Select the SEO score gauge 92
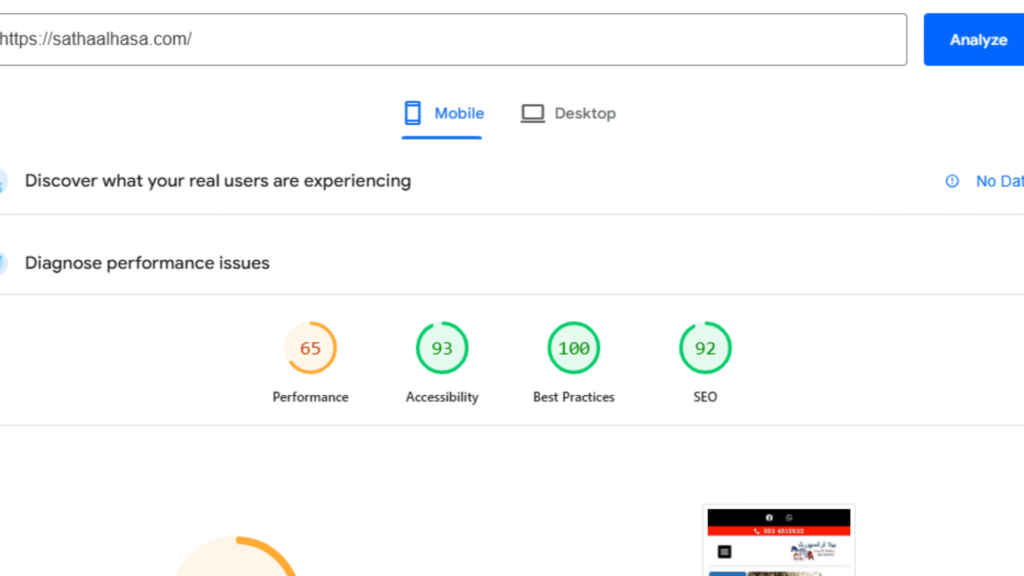The width and height of the screenshot is (1024, 576). (705, 348)
